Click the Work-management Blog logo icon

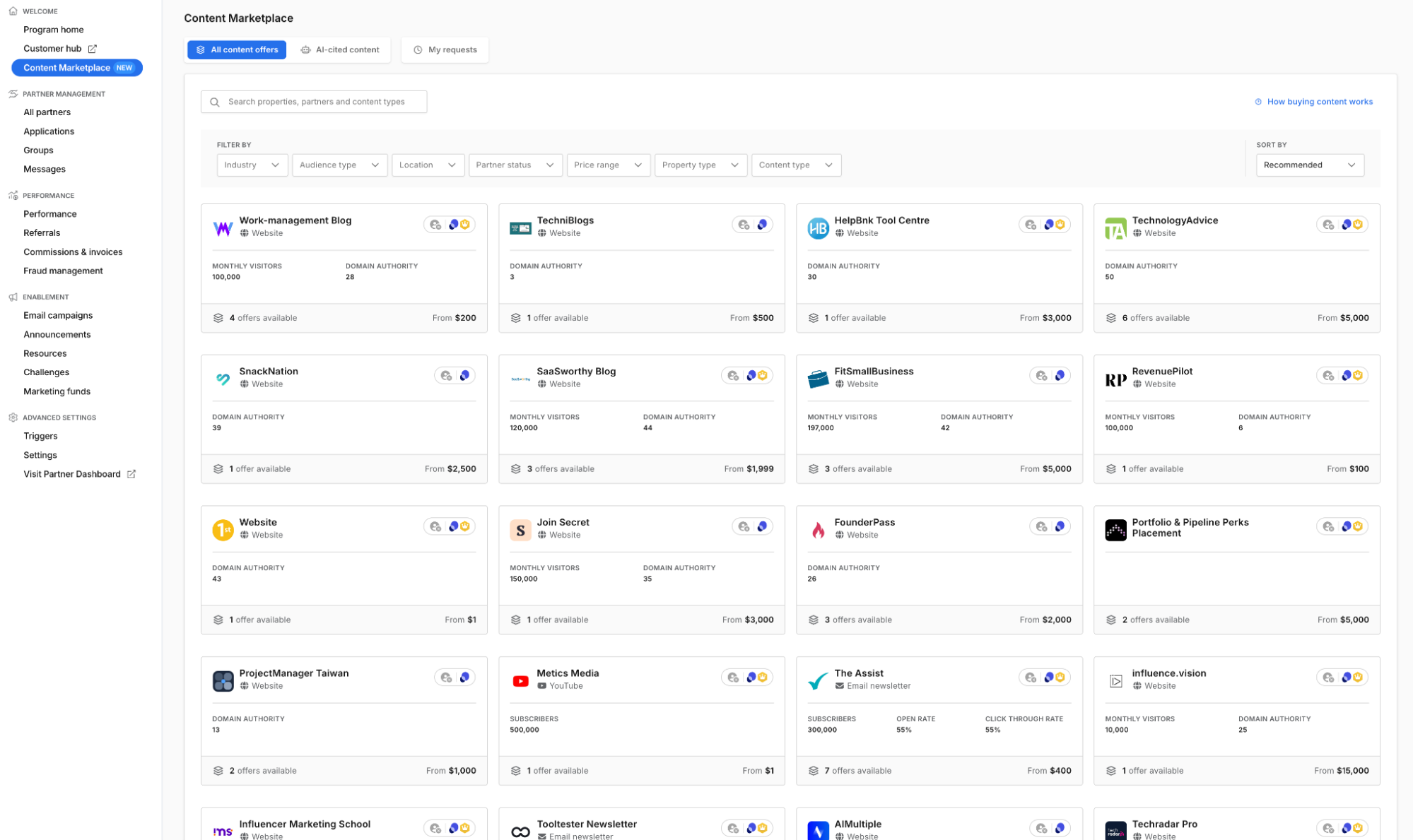pos(223,228)
